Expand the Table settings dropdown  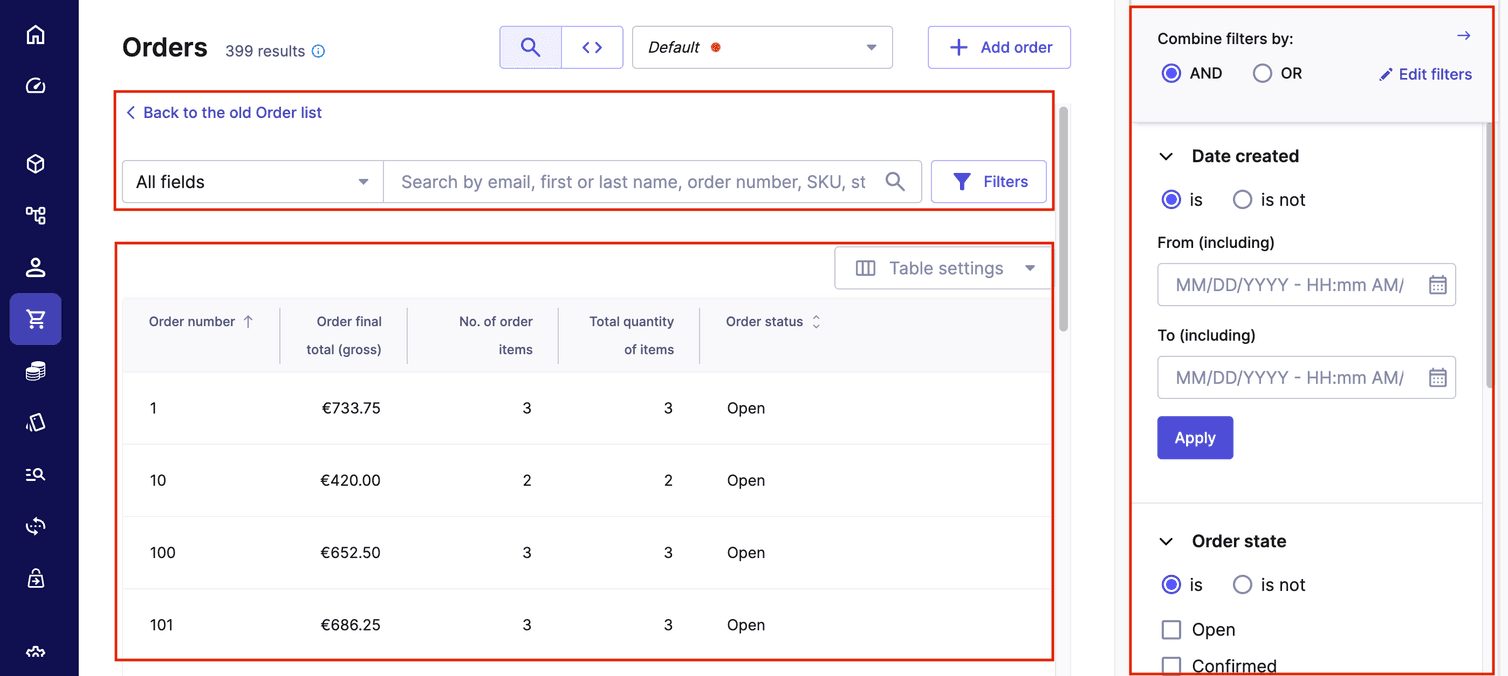click(x=941, y=267)
